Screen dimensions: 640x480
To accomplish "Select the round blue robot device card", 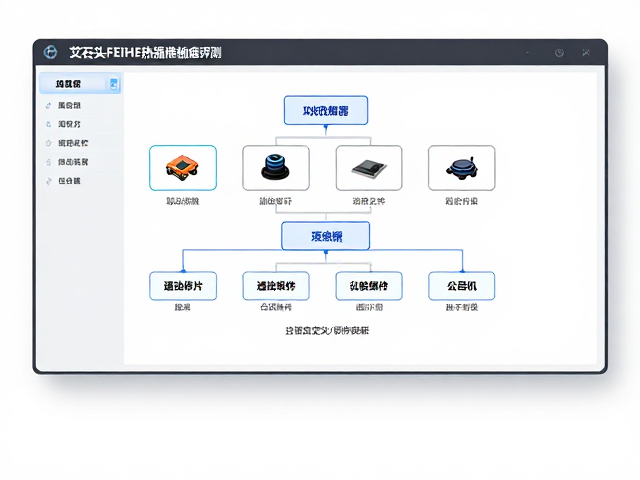I will tap(462, 168).
